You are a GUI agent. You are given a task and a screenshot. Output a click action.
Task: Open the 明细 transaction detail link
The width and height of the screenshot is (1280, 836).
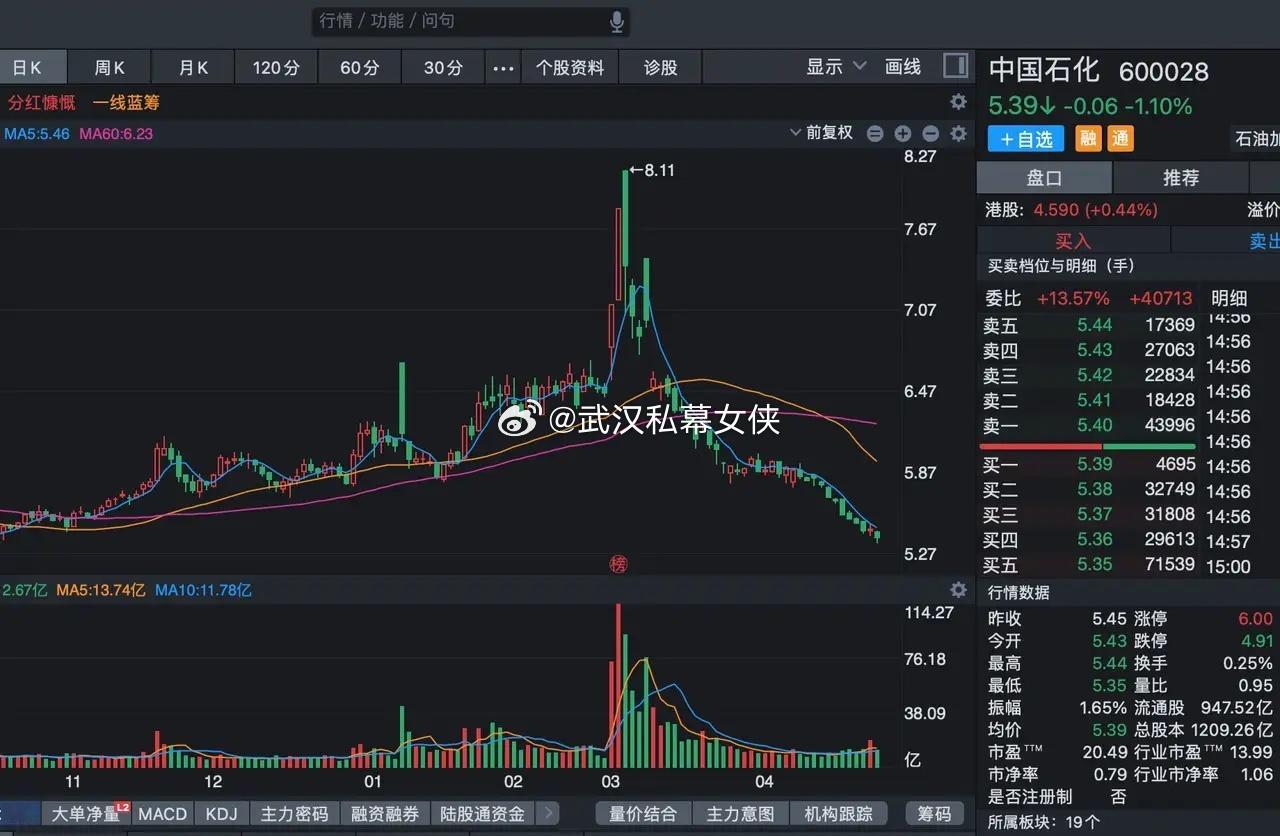(1228, 297)
